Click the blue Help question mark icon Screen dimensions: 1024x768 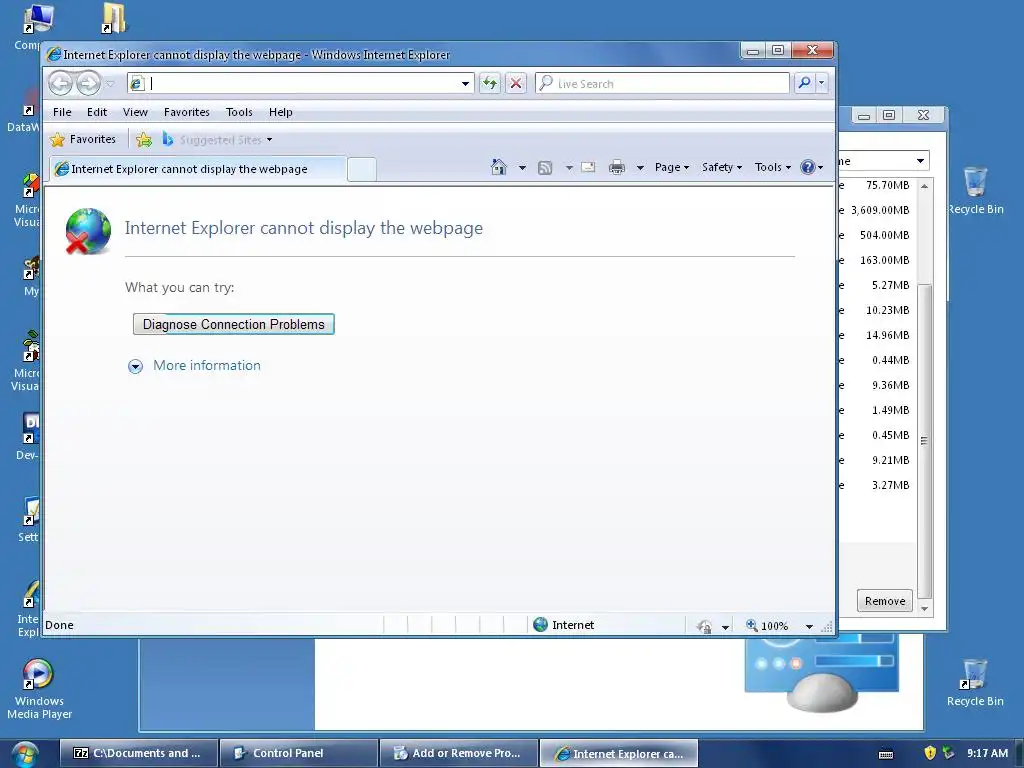click(x=808, y=167)
